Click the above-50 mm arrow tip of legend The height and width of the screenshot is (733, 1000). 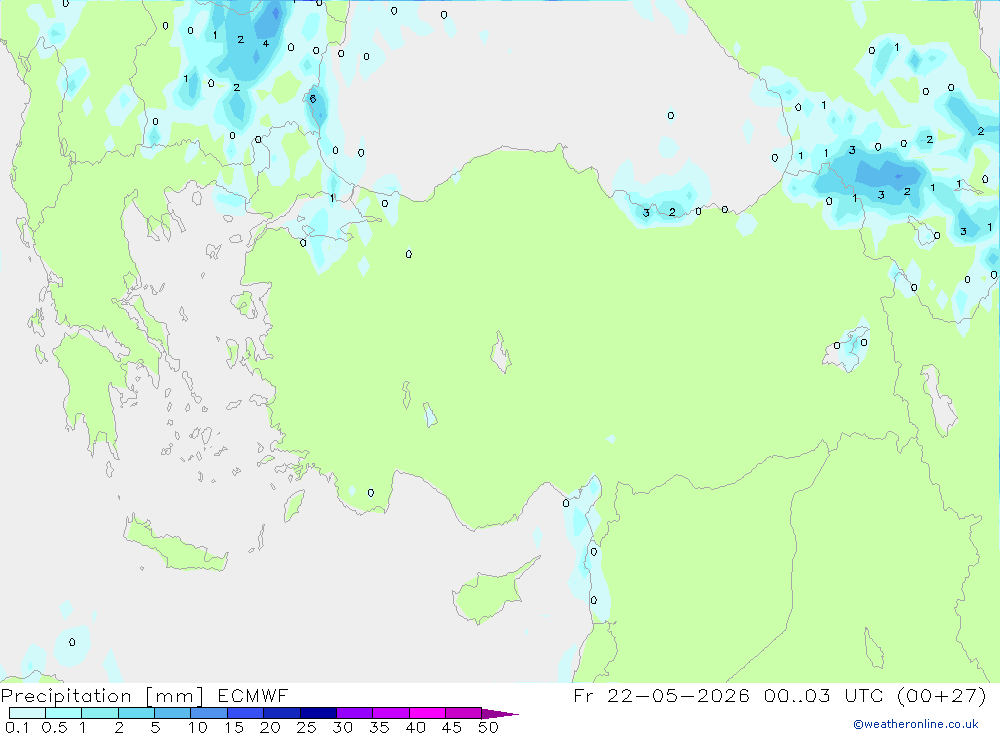coord(500,713)
